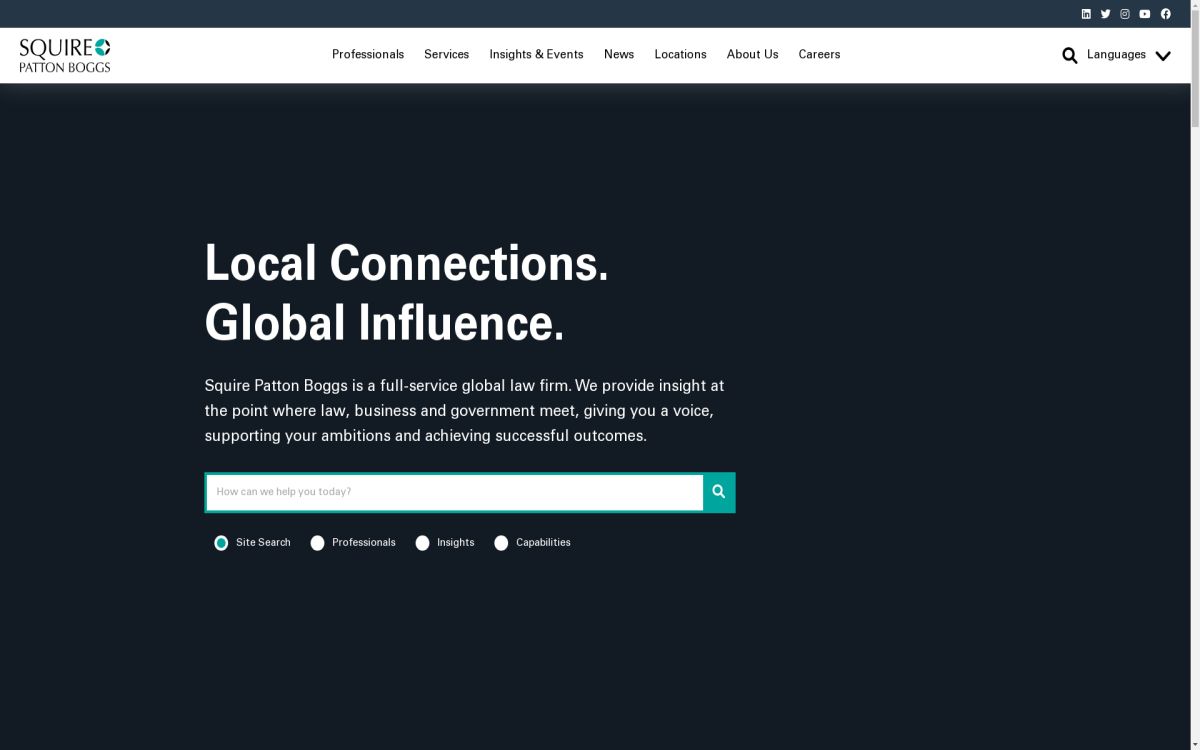The image size is (1200, 750).
Task: Visit the YouTube channel icon
Action: click(x=1145, y=14)
